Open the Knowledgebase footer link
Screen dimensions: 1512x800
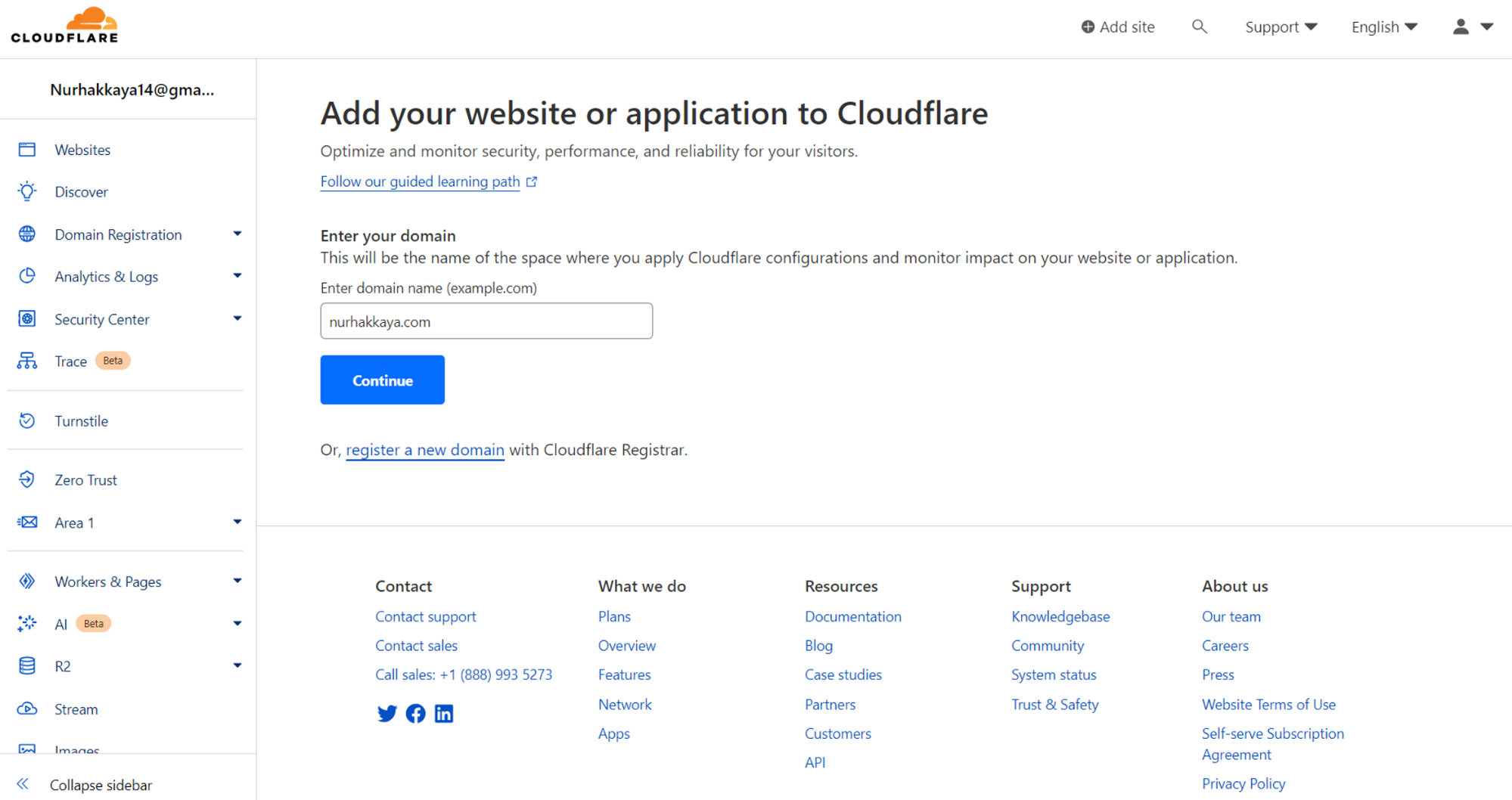coord(1060,616)
